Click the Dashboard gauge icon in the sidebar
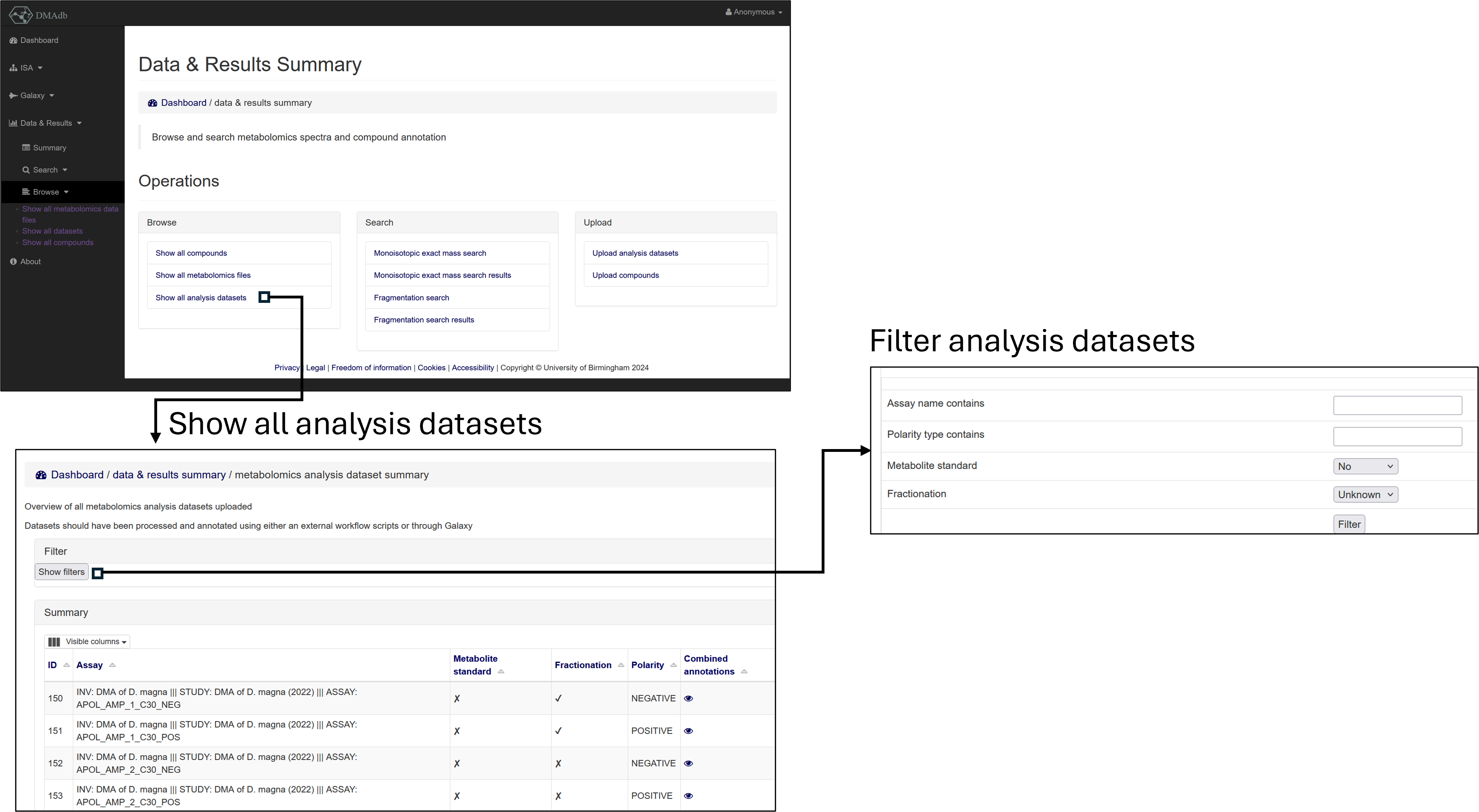Viewport: 1479px width, 812px height. (13, 40)
